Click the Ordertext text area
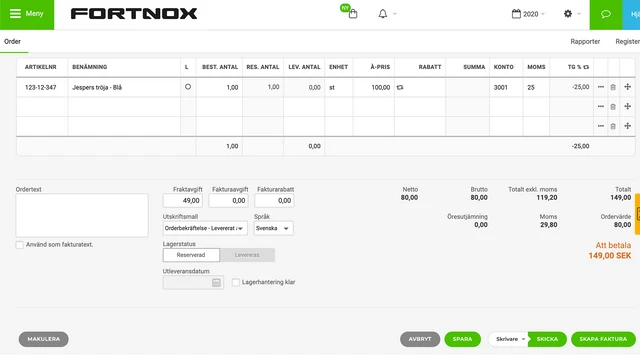The image size is (640, 360). coord(82,215)
